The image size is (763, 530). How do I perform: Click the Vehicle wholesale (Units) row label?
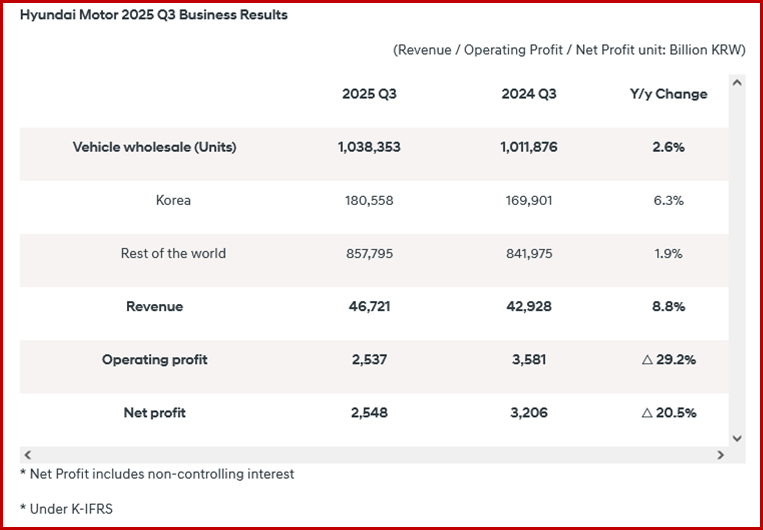[154, 147]
